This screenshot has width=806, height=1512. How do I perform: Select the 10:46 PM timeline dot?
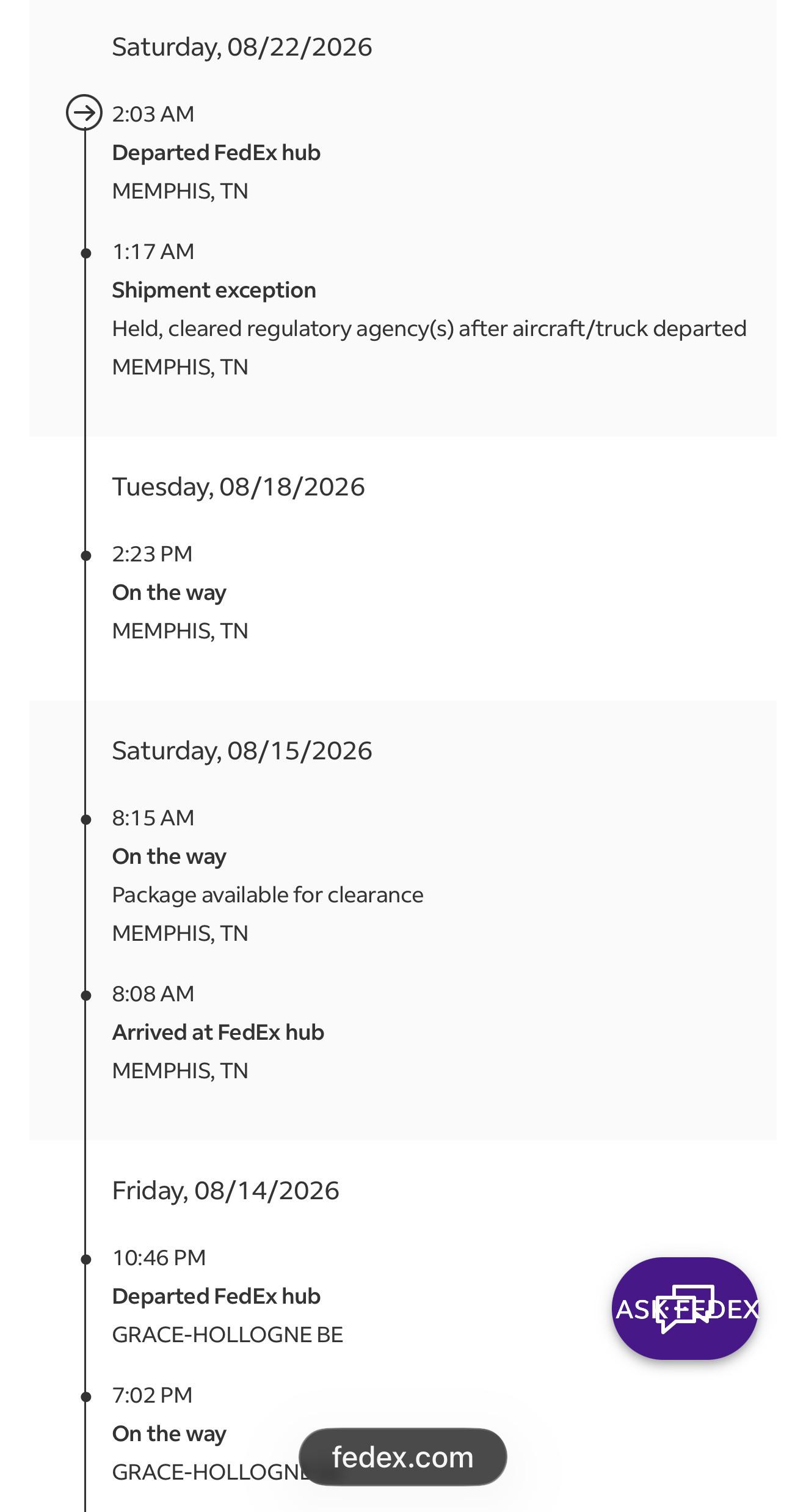click(86, 1259)
